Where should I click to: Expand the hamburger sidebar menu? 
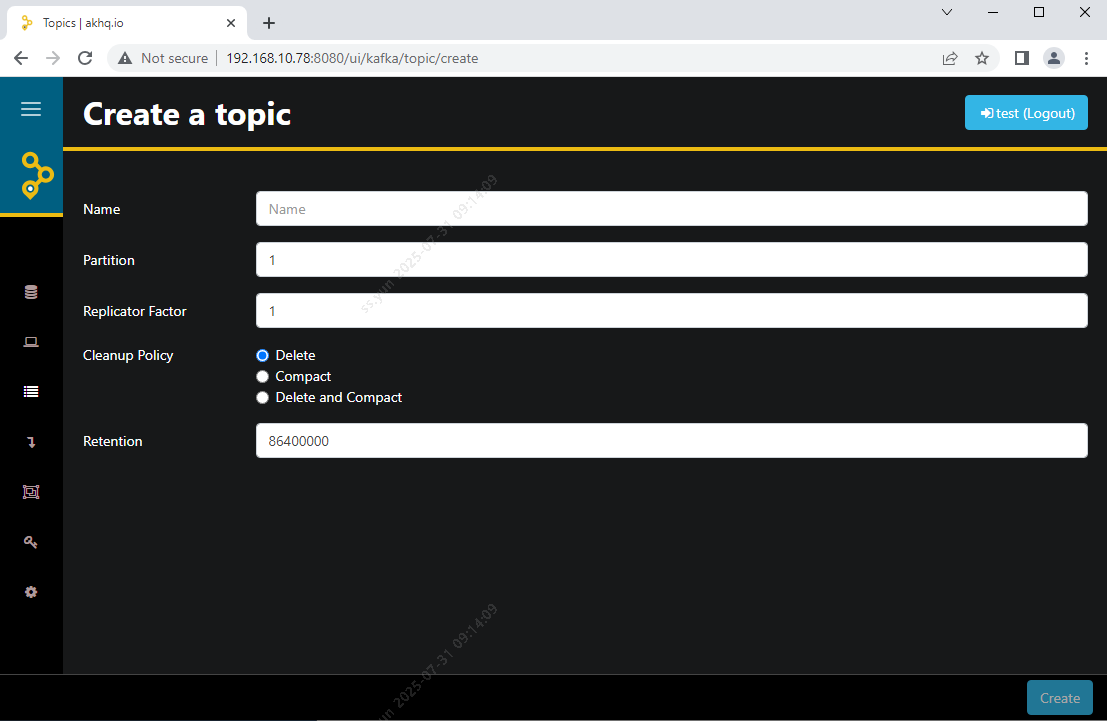31,109
